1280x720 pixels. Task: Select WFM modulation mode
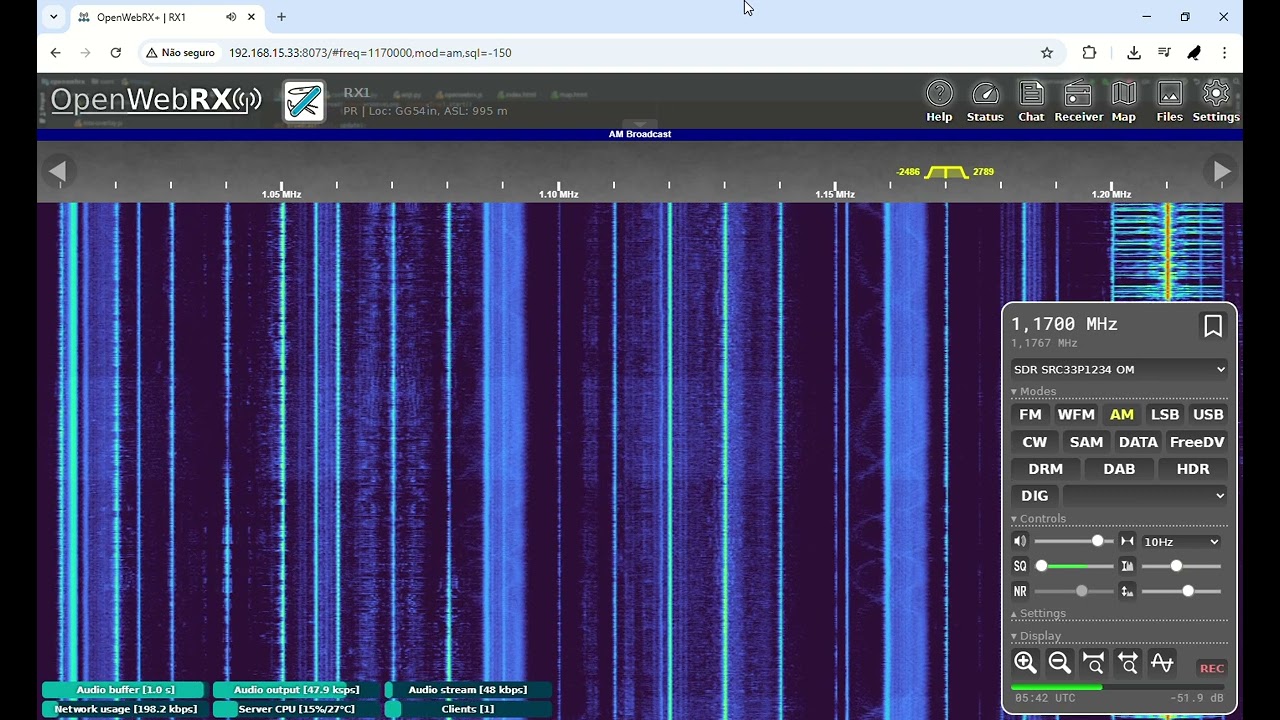click(x=1076, y=414)
